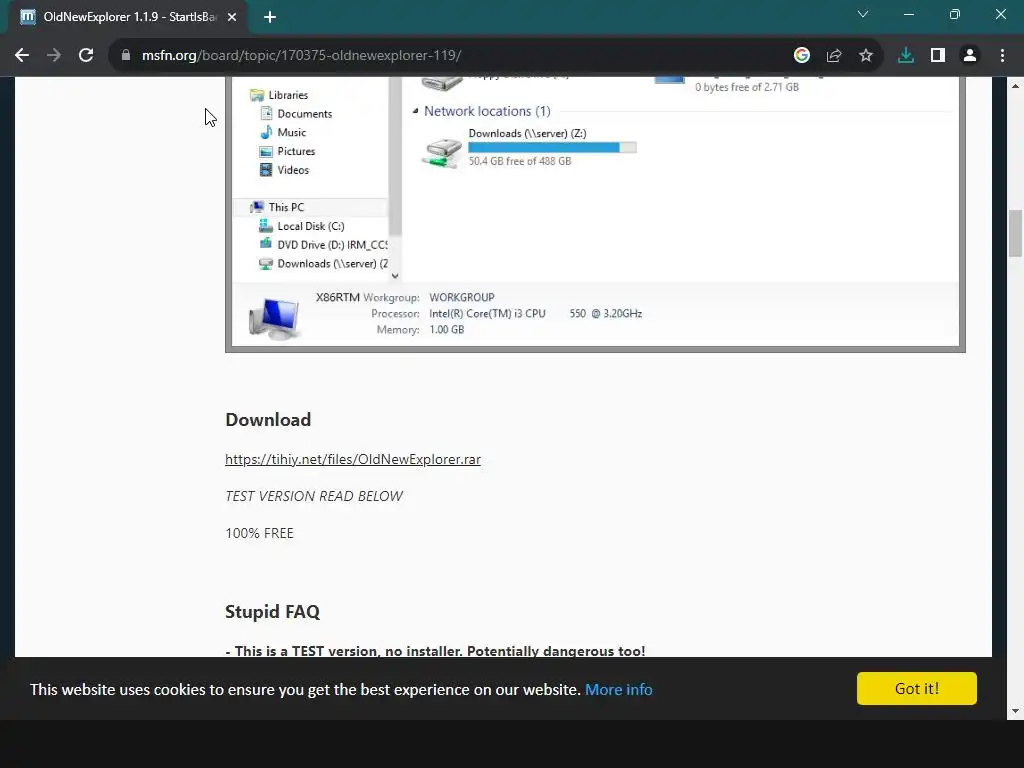Open Google search icon in address bar
The width and height of the screenshot is (1024, 768).
(802, 56)
